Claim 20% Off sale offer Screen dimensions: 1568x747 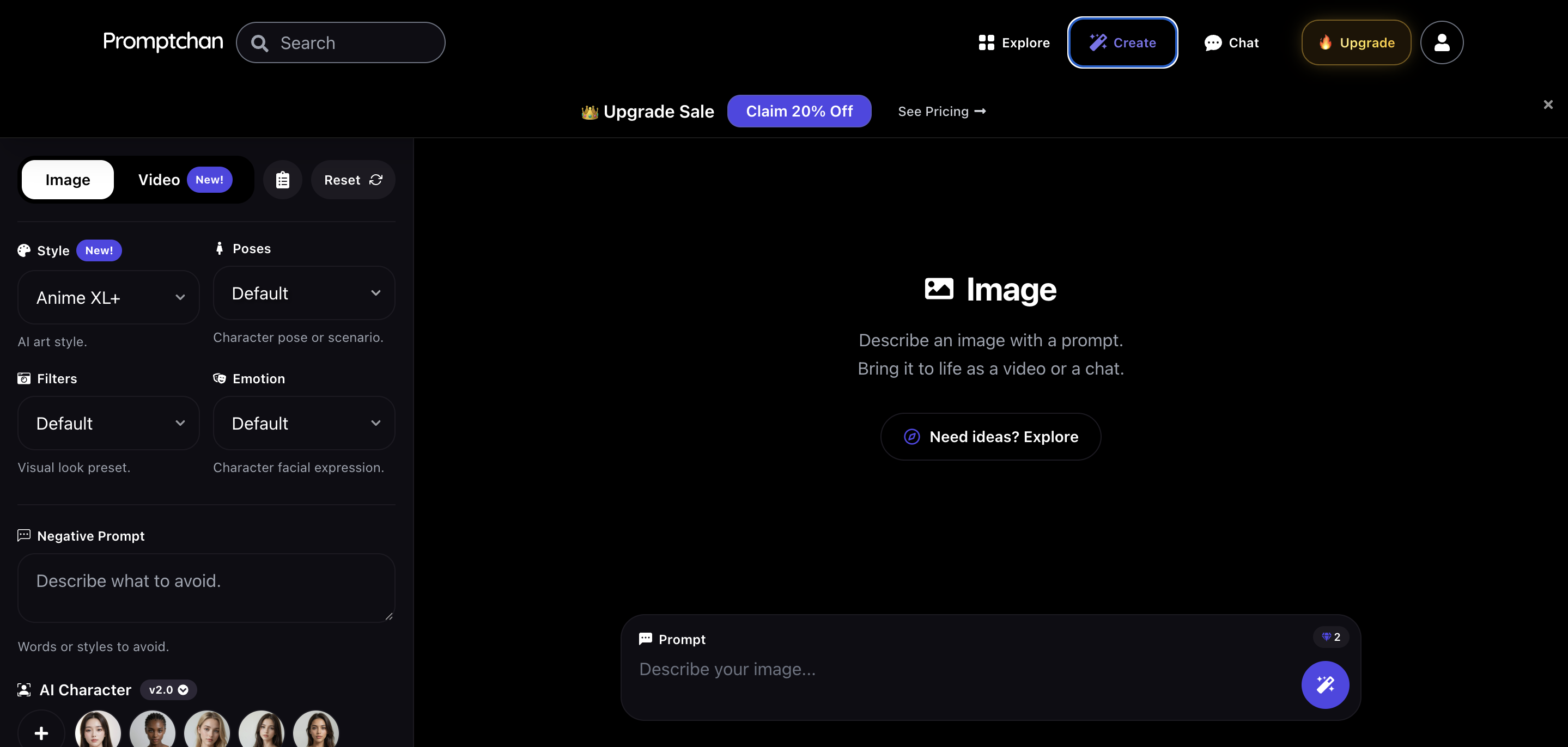[x=799, y=111]
